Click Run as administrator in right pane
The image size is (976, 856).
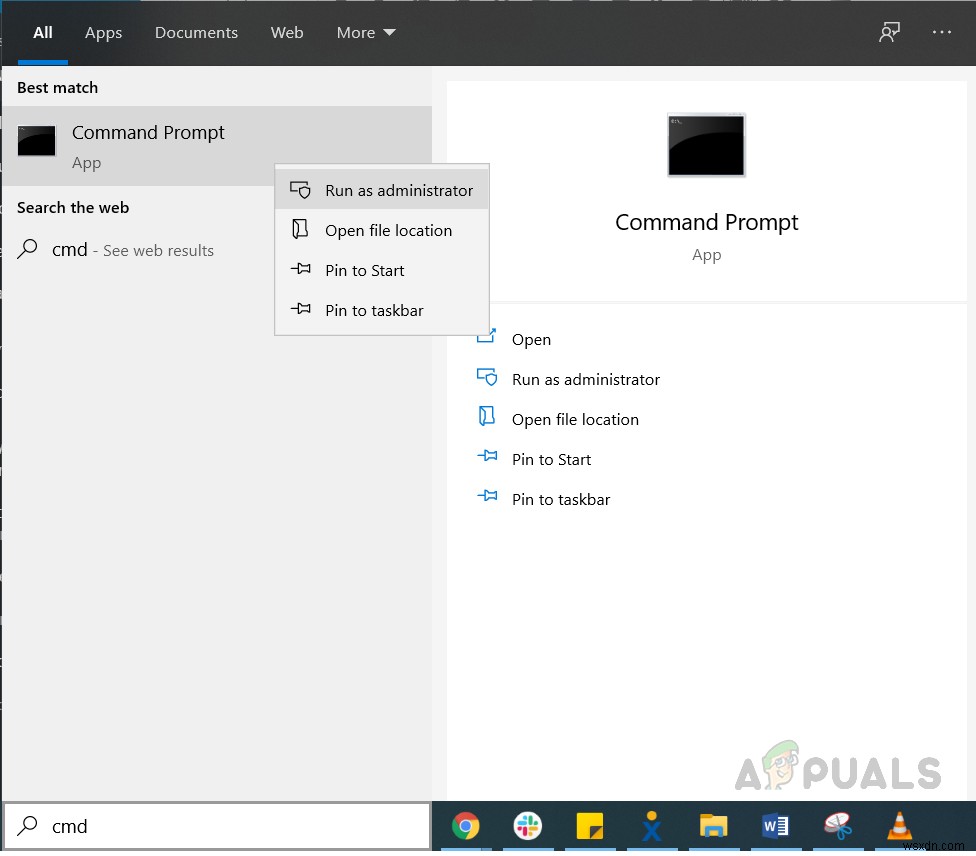tap(585, 379)
